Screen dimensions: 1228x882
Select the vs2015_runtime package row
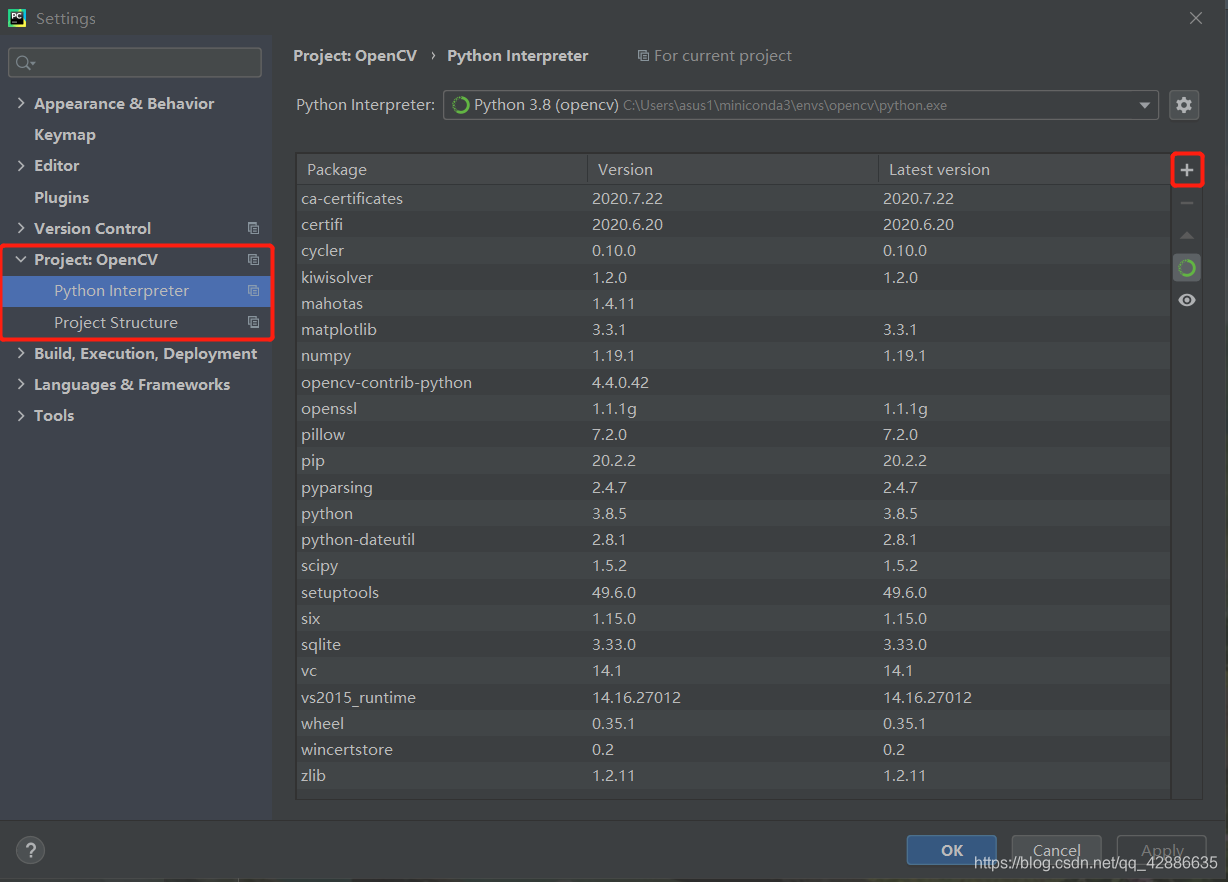733,698
